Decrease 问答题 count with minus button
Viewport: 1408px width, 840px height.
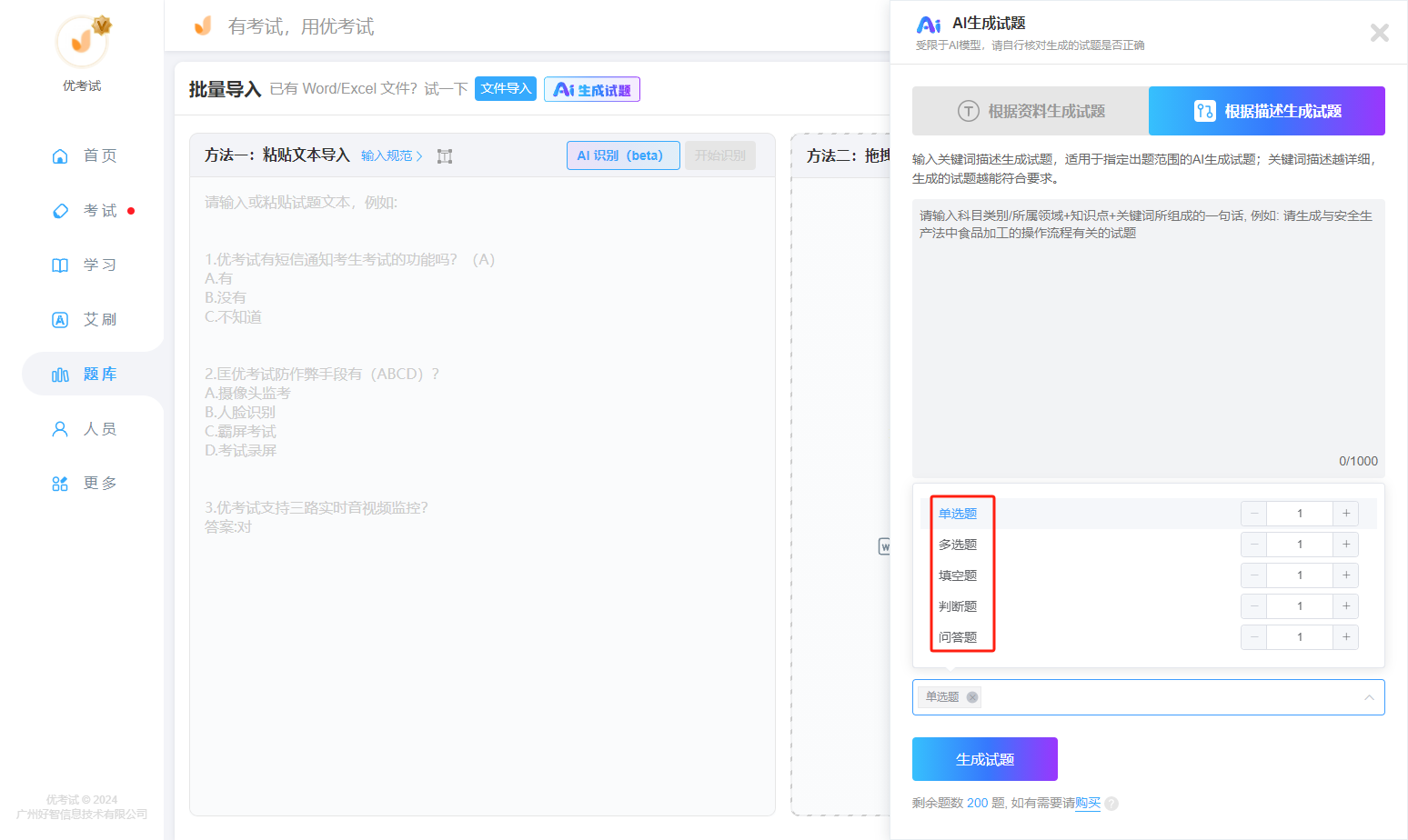point(1254,637)
